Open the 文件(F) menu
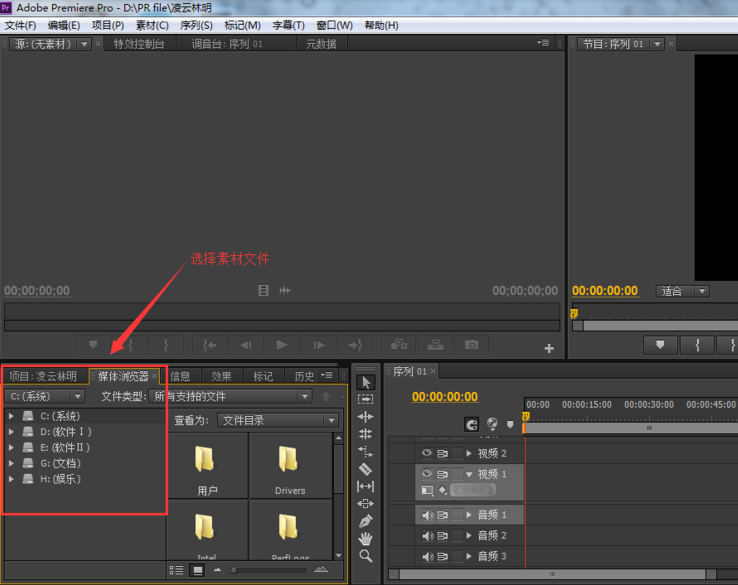This screenshot has height=585, width=738. 20,25
